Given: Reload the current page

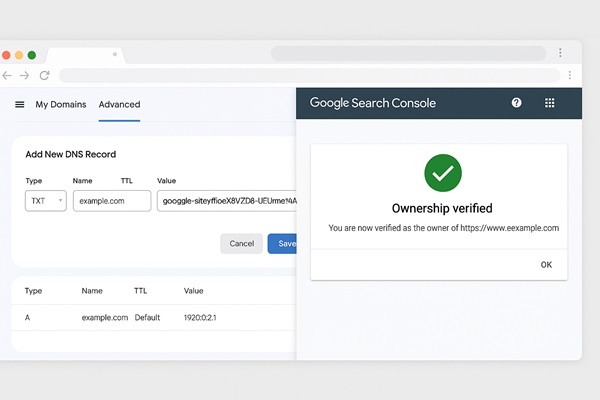Looking at the screenshot, I should 45,75.
